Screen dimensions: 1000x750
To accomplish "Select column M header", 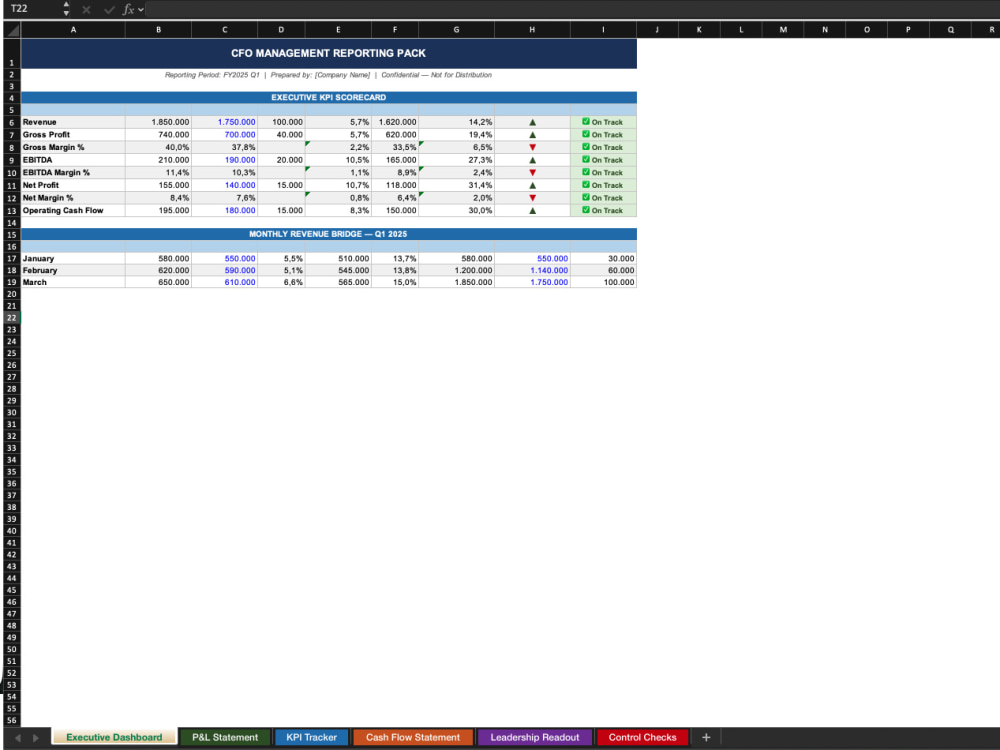I will click(783, 29).
